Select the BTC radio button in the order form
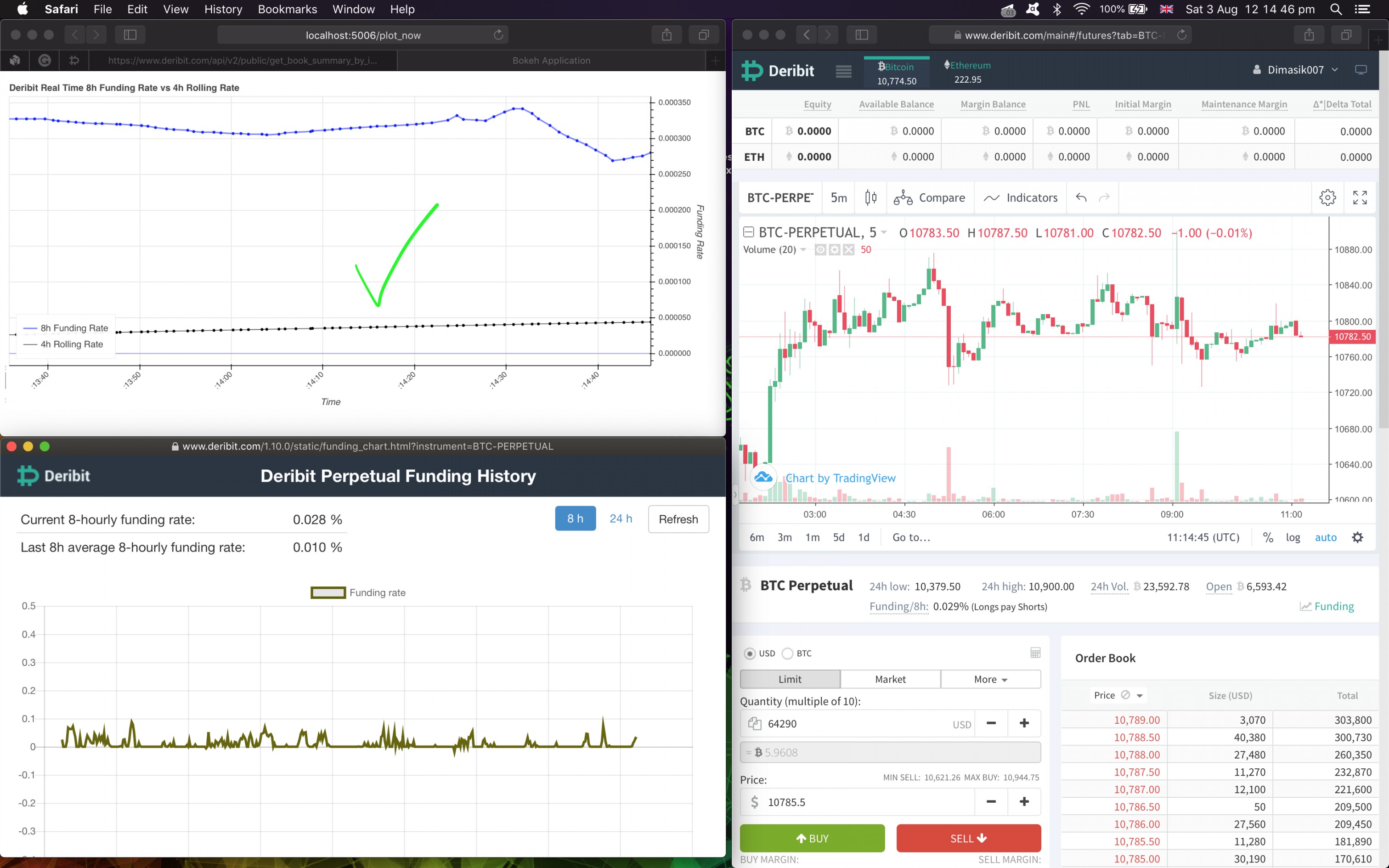The image size is (1389, 868). pos(787,653)
